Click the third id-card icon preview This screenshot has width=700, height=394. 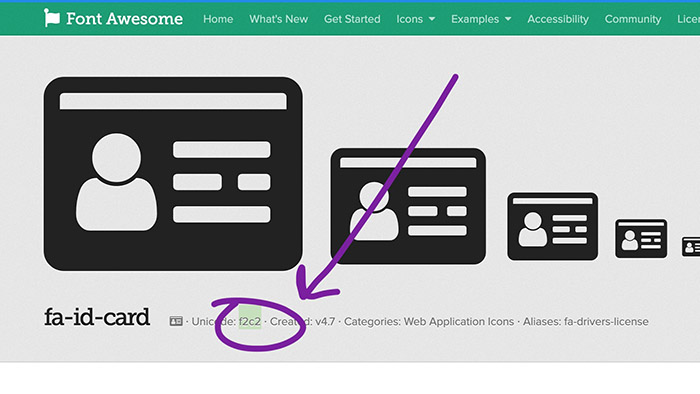[x=552, y=226]
